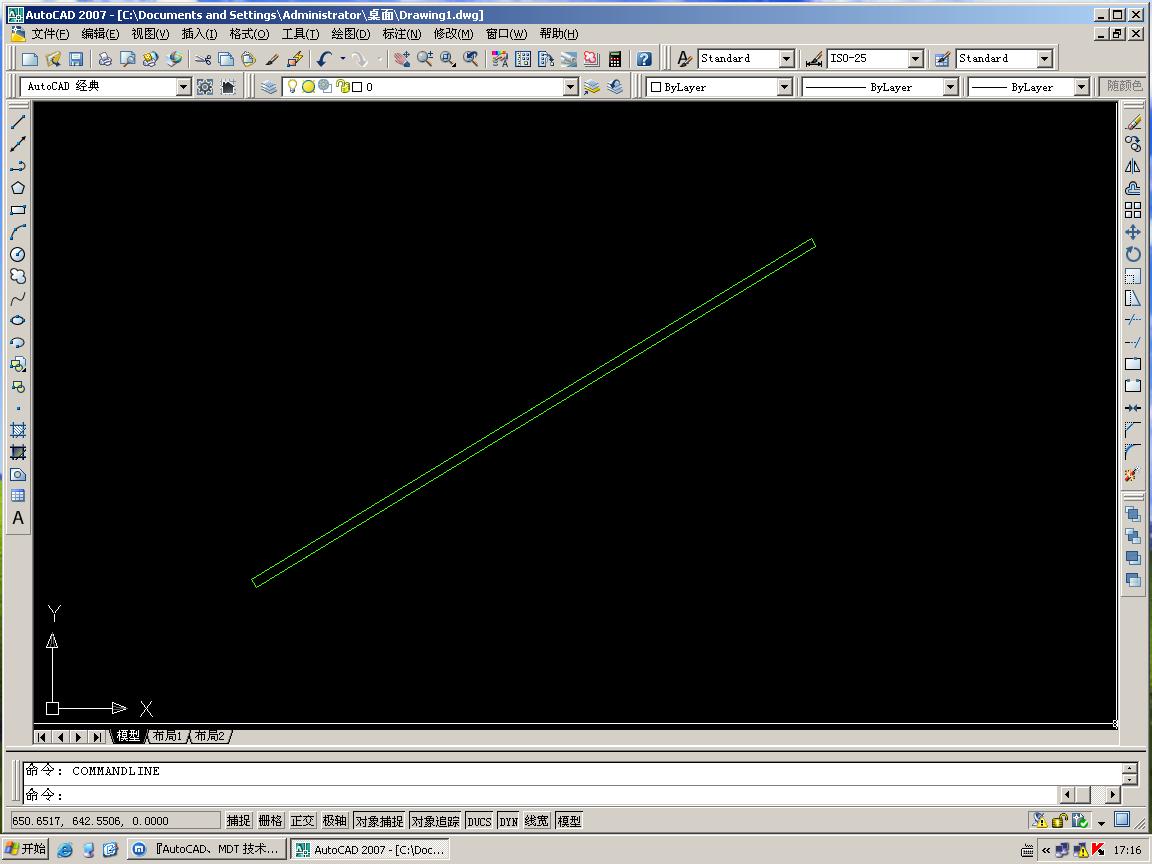Open the 编辑(E) menu
The width and height of the screenshot is (1152, 864).
pos(100,34)
